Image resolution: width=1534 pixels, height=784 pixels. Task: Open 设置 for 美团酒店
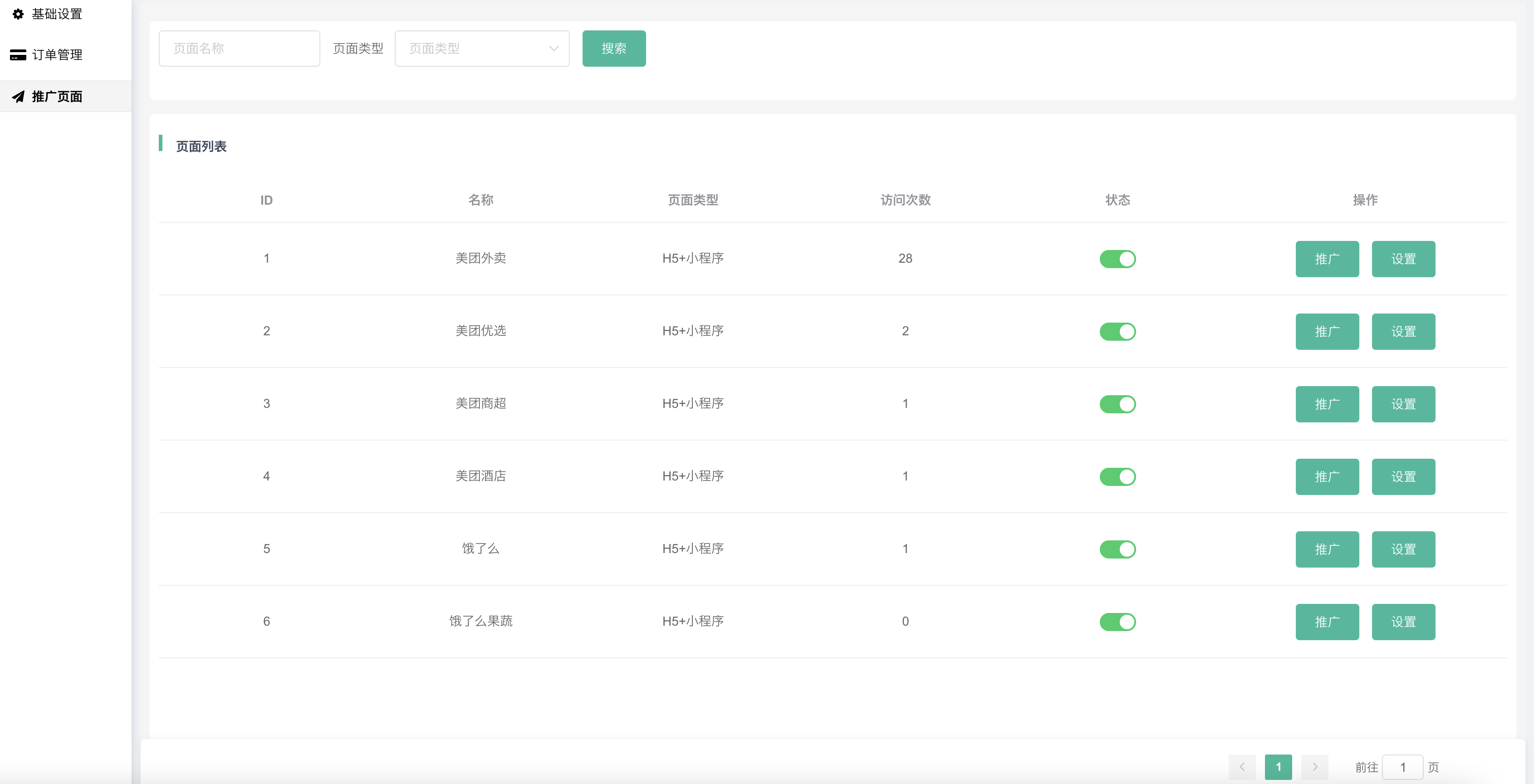1404,477
